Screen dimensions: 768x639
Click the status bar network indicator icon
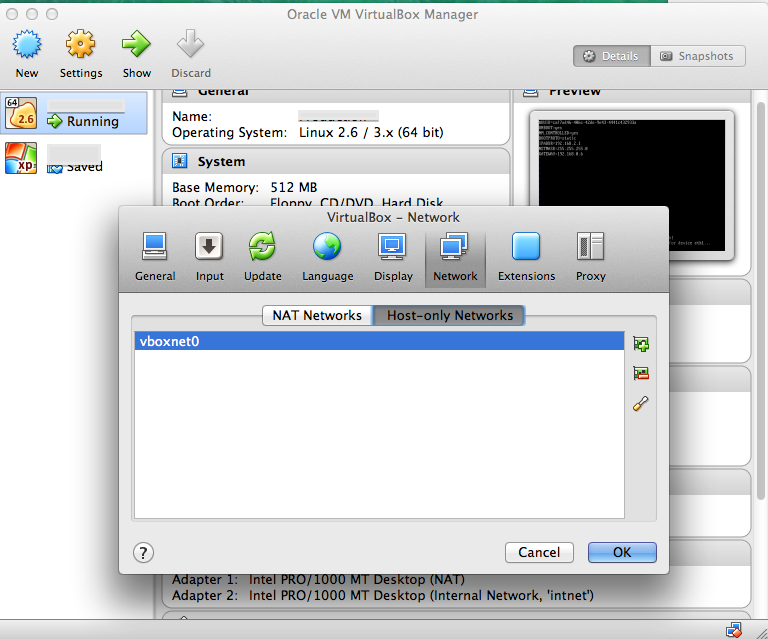(x=733, y=630)
